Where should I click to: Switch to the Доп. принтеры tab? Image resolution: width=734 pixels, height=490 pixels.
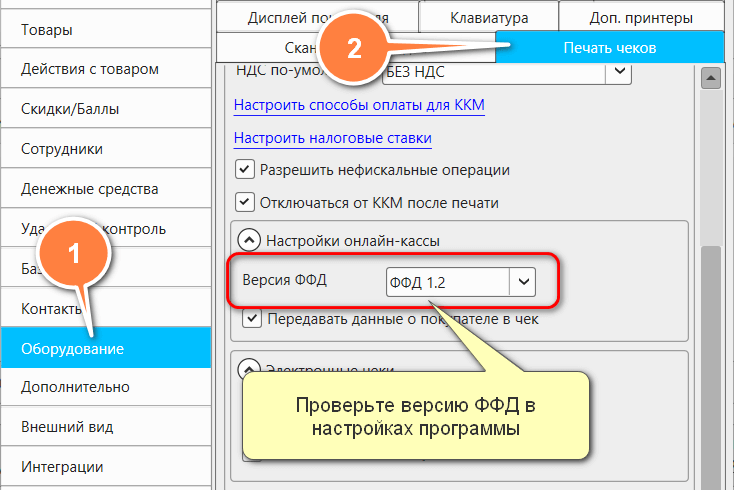tap(639, 16)
